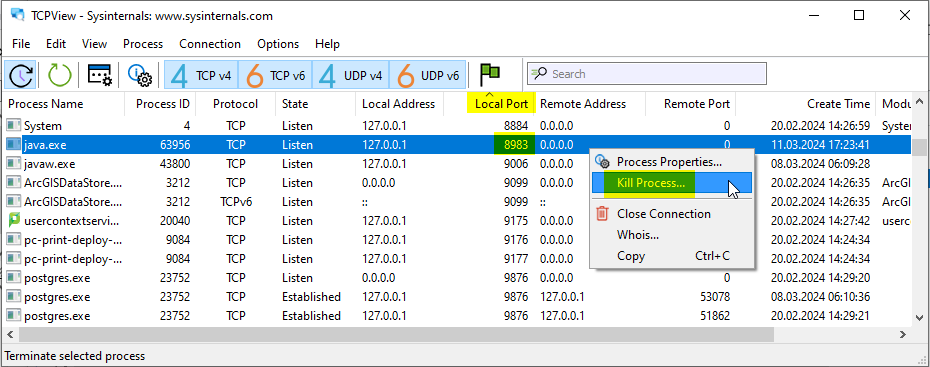Open the File menu
Image resolution: width=930 pixels, height=367 pixels.
[x=21, y=44]
